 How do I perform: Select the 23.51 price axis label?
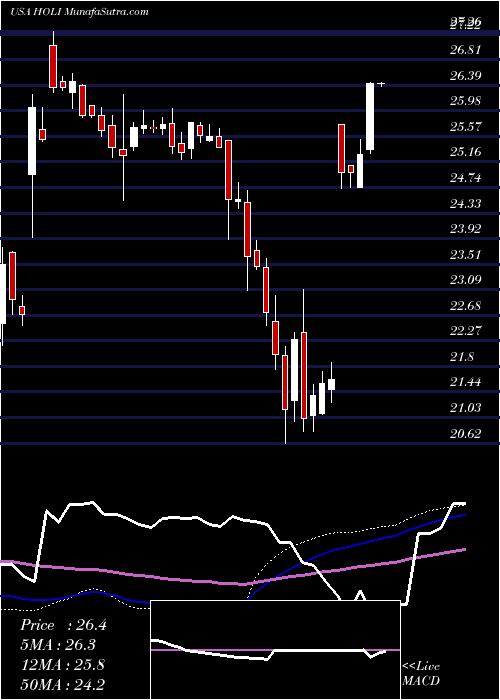click(x=466, y=255)
